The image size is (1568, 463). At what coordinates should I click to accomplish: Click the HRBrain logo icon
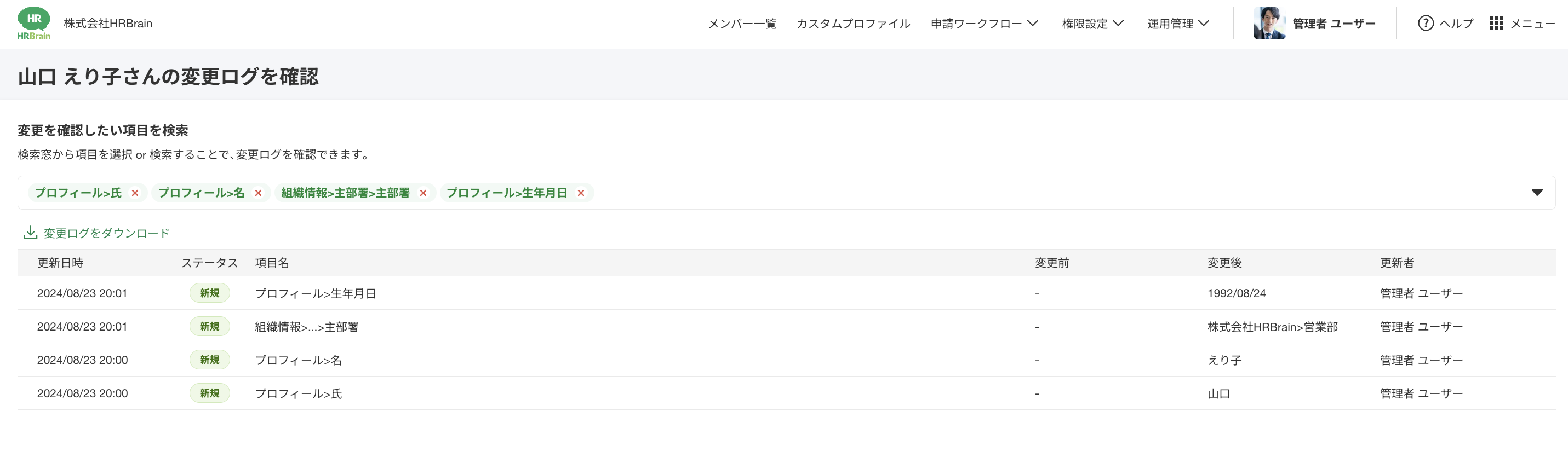(34, 24)
